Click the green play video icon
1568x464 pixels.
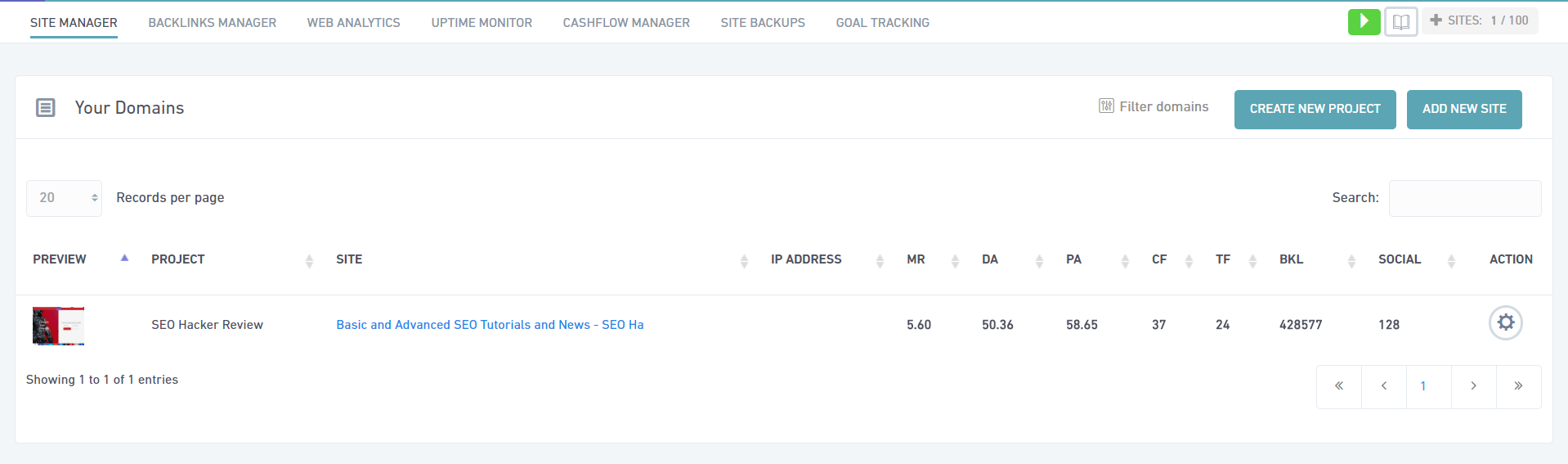pyautogui.click(x=1364, y=22)
